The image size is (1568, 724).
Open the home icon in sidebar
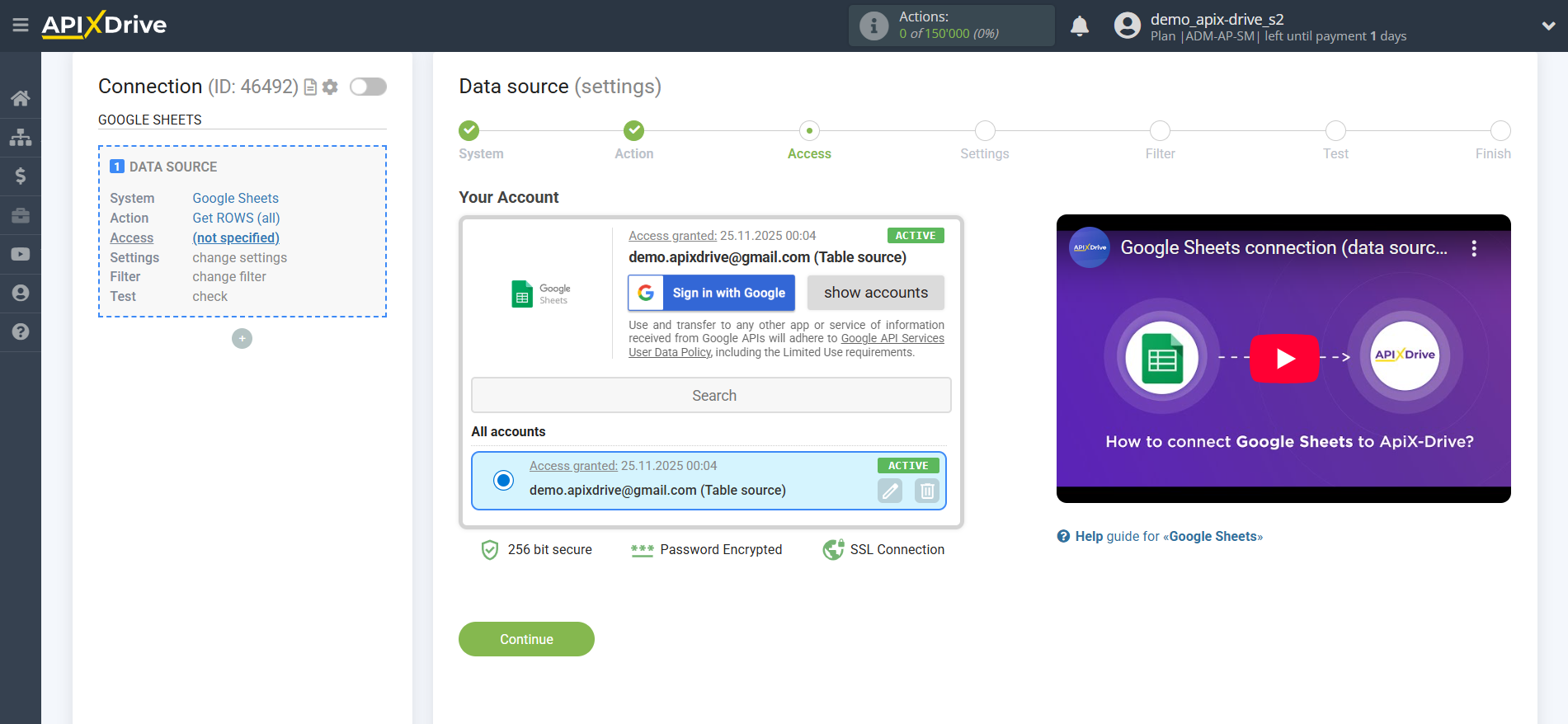(21, 98)
